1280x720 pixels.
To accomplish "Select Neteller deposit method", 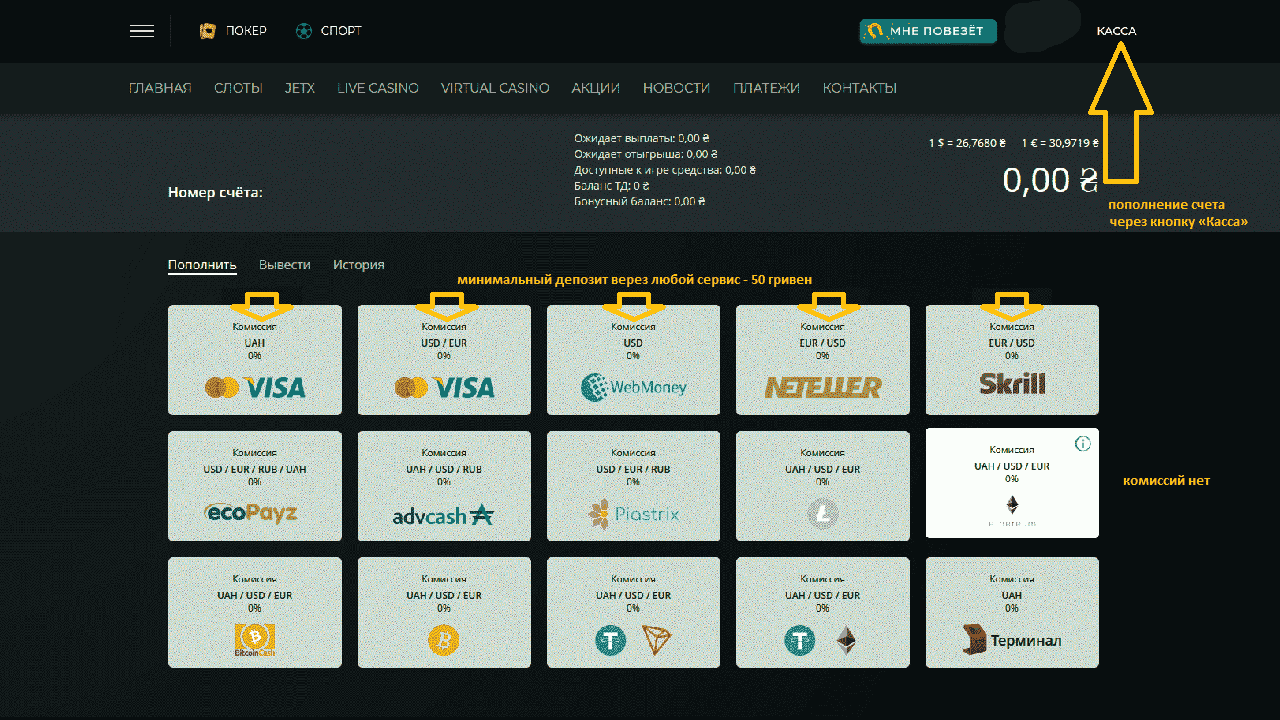I will pos(823,360).
